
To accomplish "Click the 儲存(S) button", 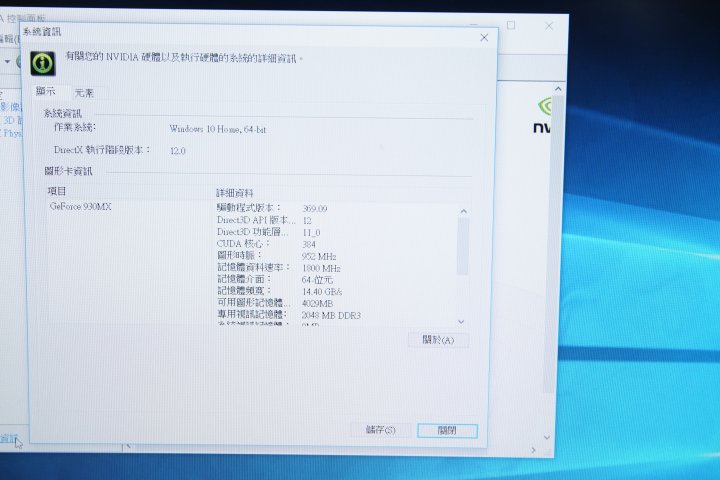I will 381,430.
